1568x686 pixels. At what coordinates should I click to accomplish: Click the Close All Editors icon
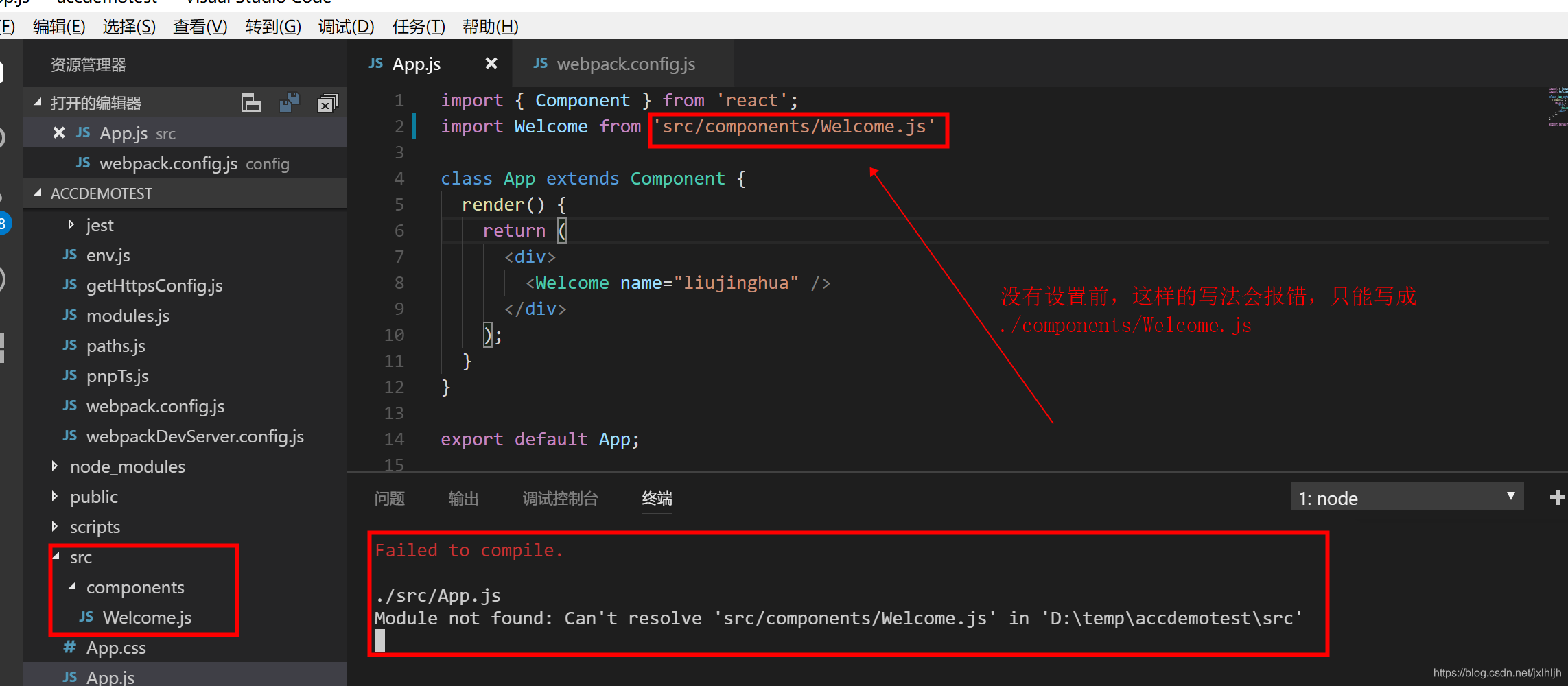click(x=328, y=103)
